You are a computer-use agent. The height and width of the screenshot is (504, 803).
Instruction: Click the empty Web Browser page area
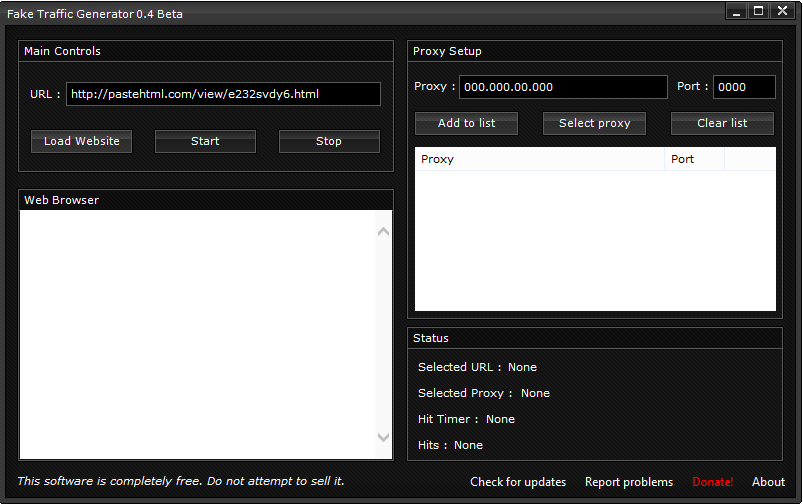pyautogui.click(x=198, y=334)
